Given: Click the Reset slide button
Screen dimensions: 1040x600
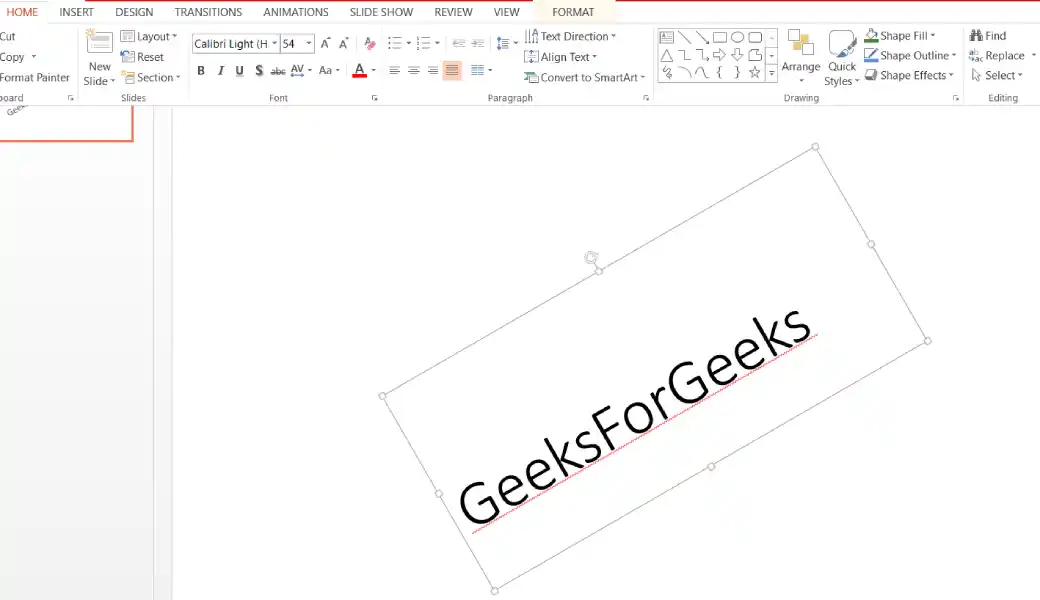Looking at the screenshot, I should coord(143,57).
